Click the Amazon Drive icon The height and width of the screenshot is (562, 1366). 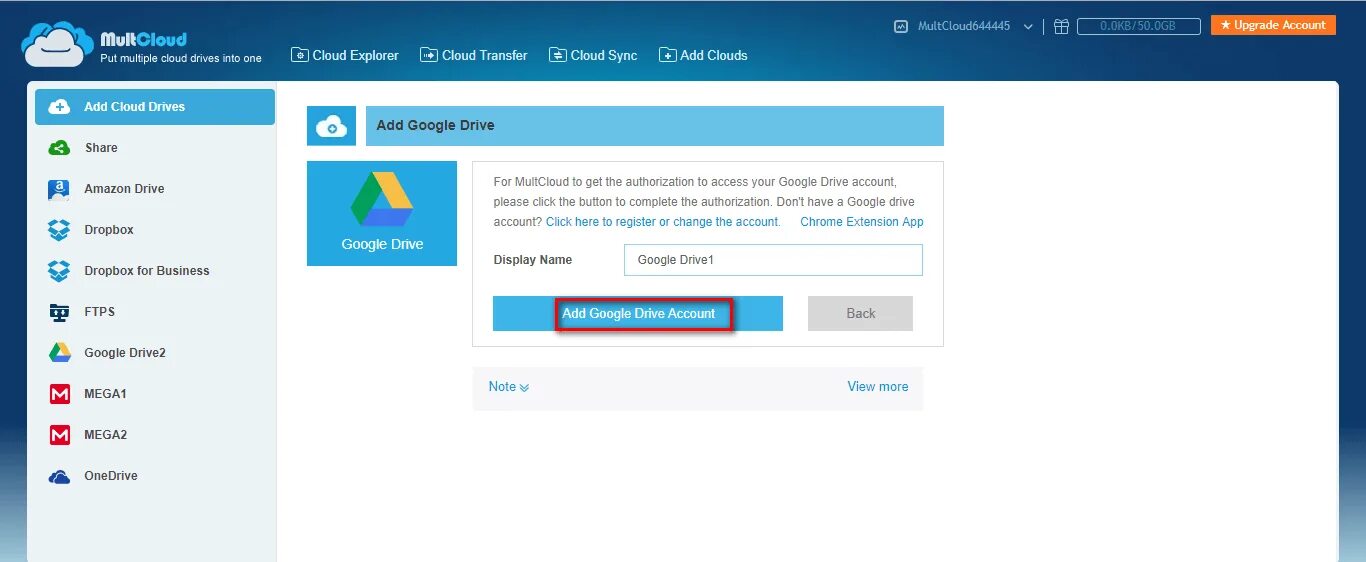(x=60, y=189)
